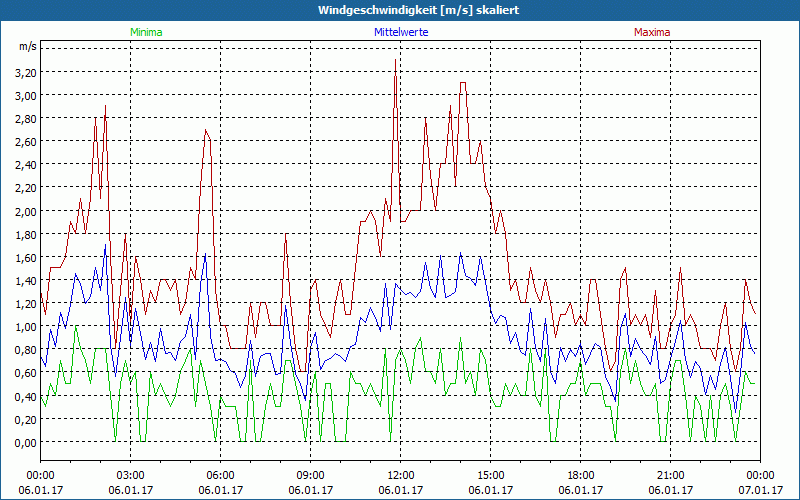This screenshot has width=800, height=500.
Task: Click the chart title Windgeschwindigkeit [m/s] skaliert
Action: coord(418,10)
